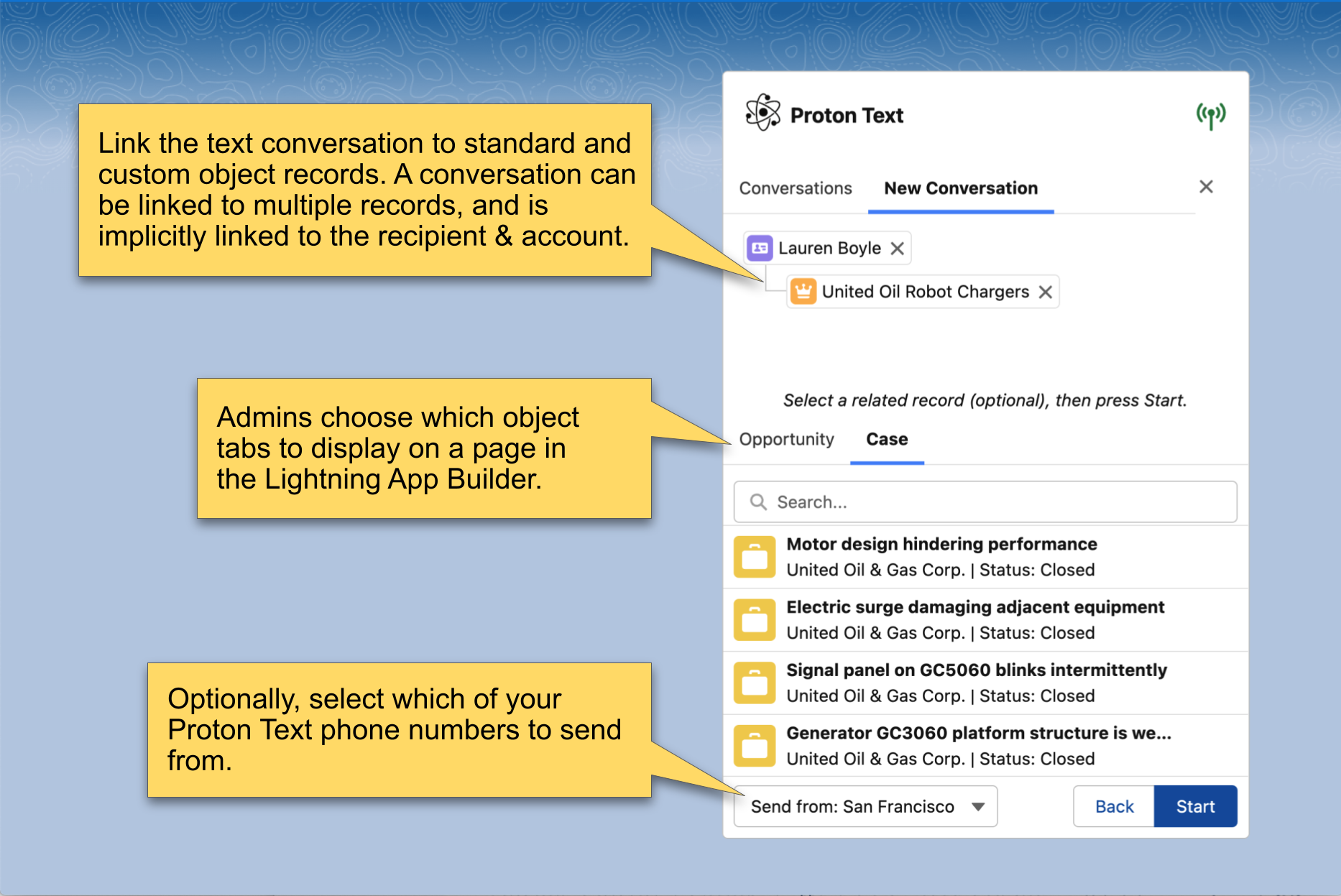Click case icon for Motor design hindering performance
The image size is (1341, 896).
tap(755, 557)
